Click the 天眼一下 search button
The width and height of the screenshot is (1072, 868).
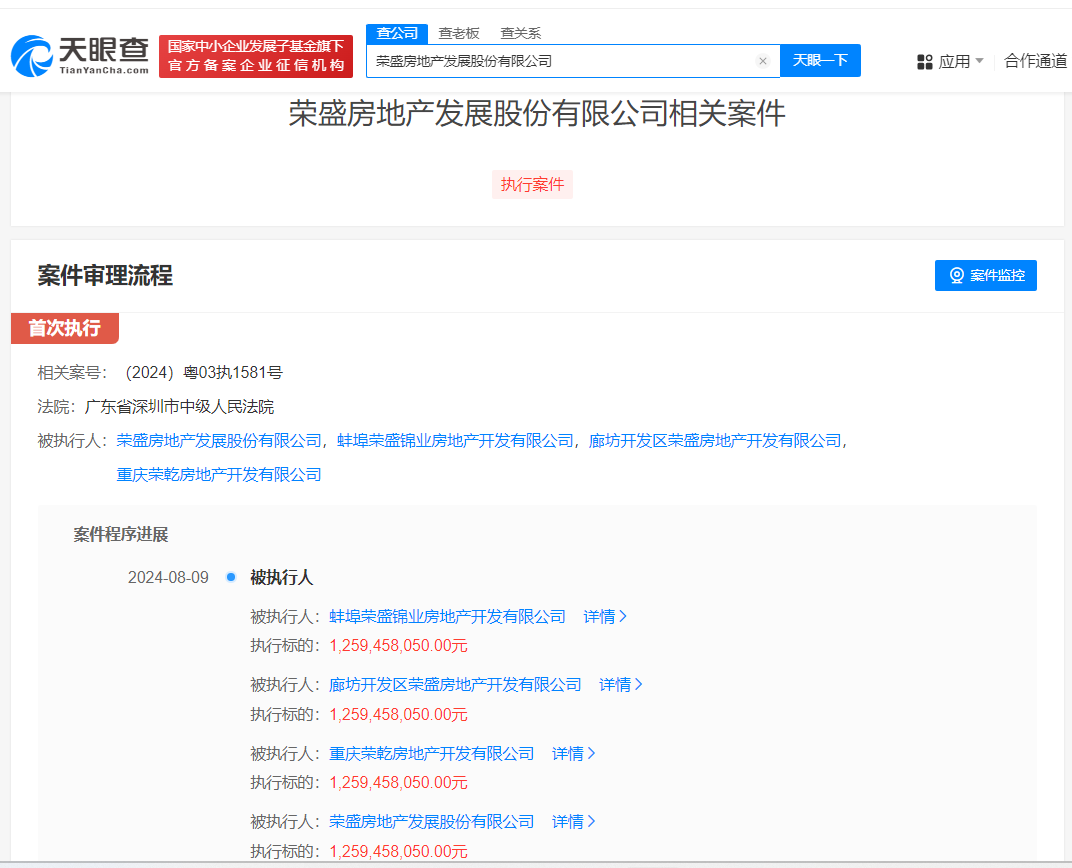[820, 60]
